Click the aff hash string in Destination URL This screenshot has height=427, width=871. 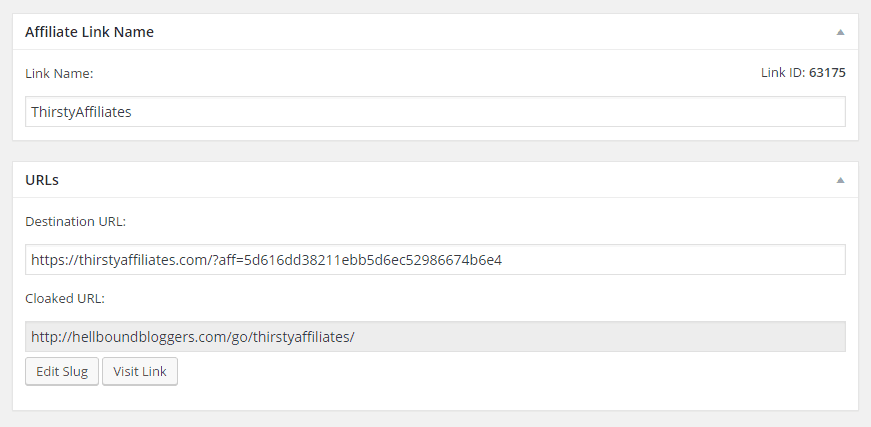tap(373, 259)
